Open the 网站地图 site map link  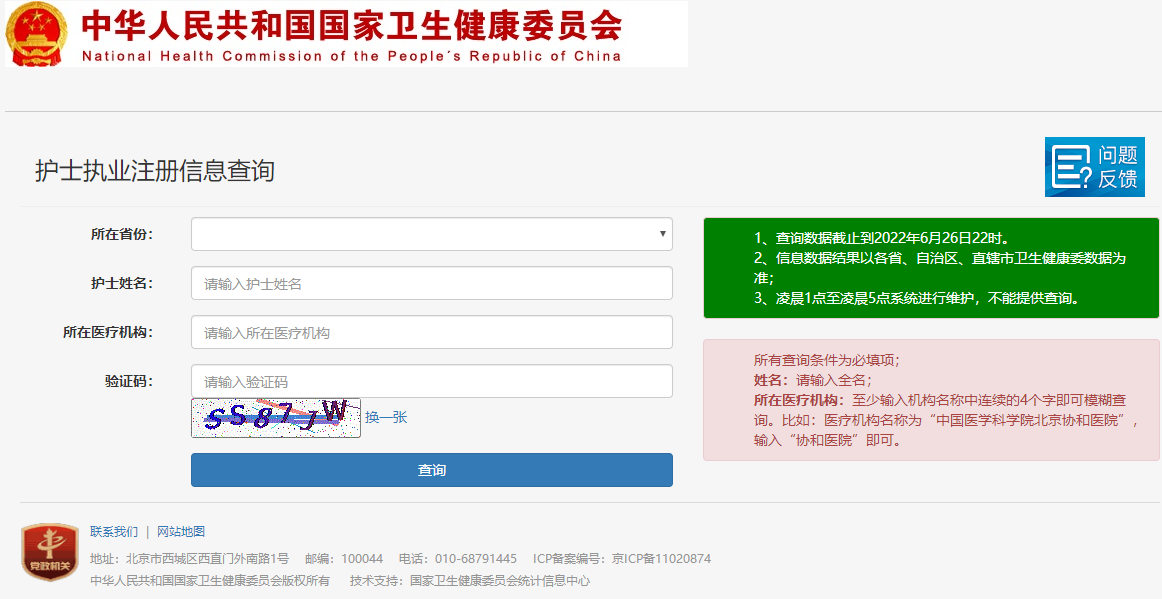(x=181, y=531)
